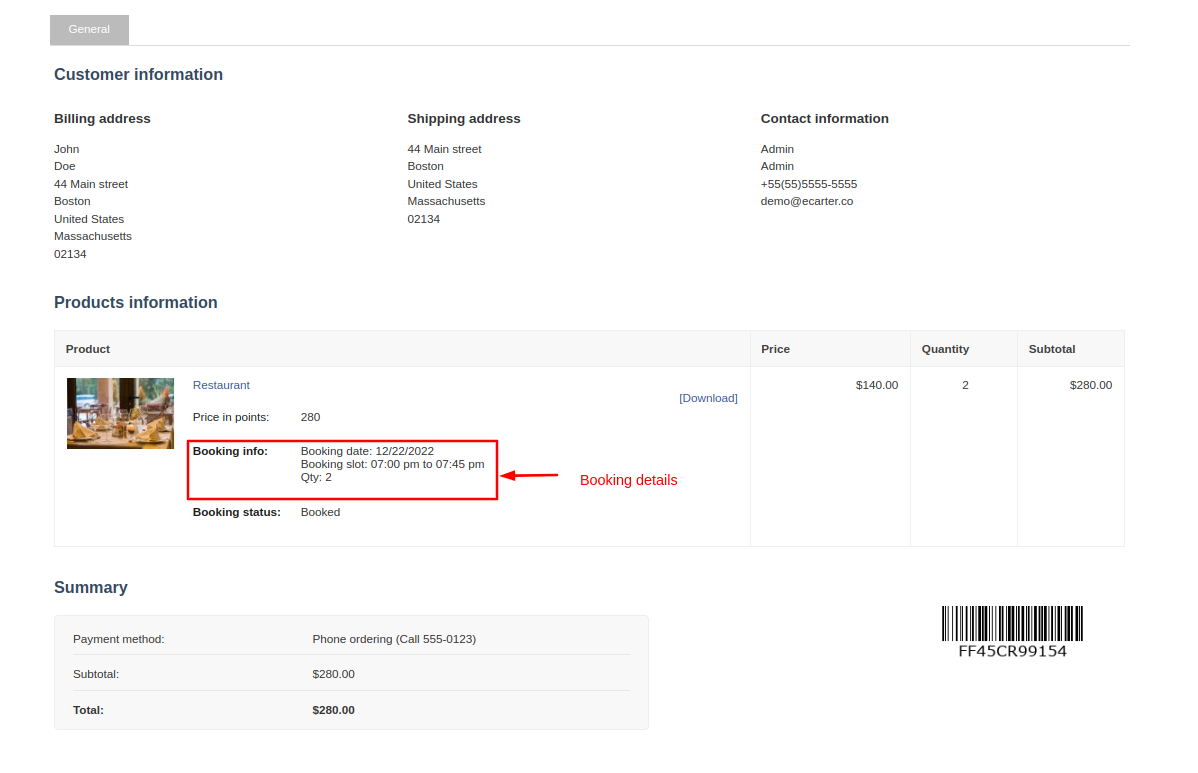The width and height of the screenshot is (1198, 773).
Task: Click the red arrow pointing to booking info
Action: (529, 476)
